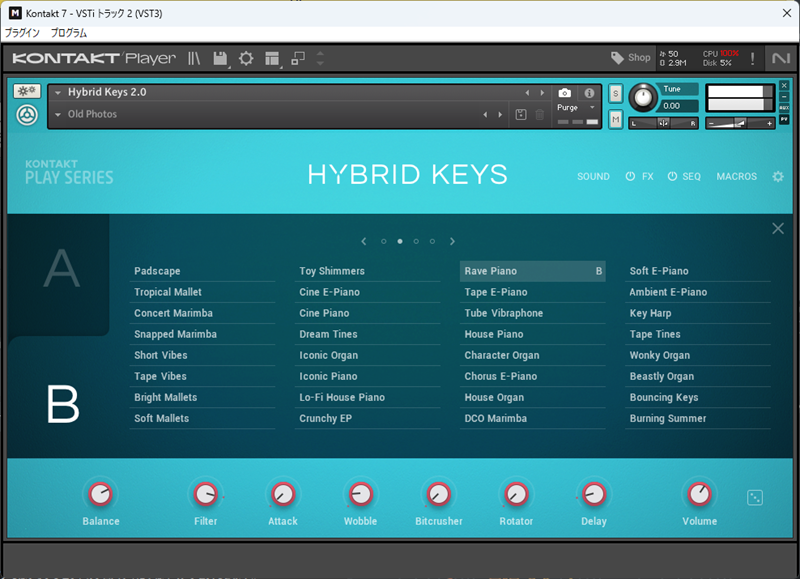
Task: Load next instrument using right arrow
Action: click(542, 93)
